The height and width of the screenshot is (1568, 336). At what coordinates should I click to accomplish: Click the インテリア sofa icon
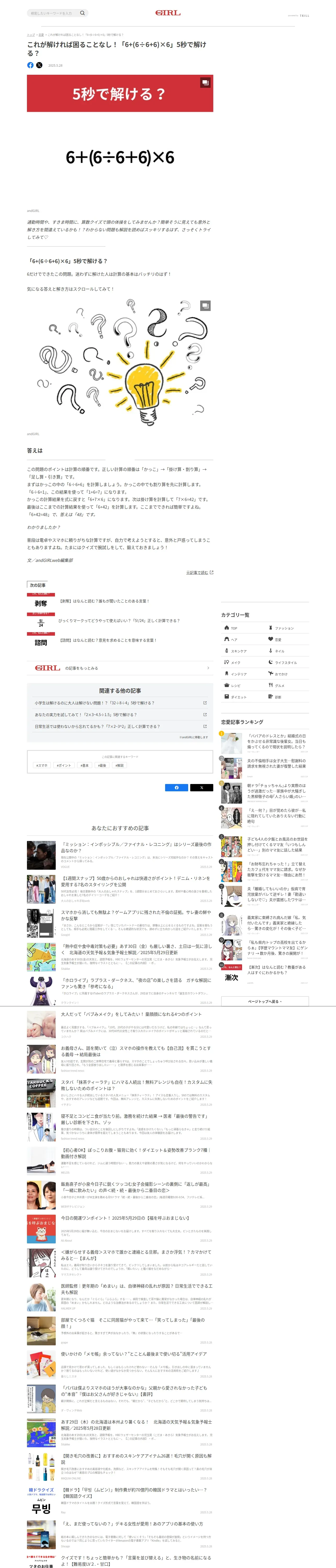[227, 674]
